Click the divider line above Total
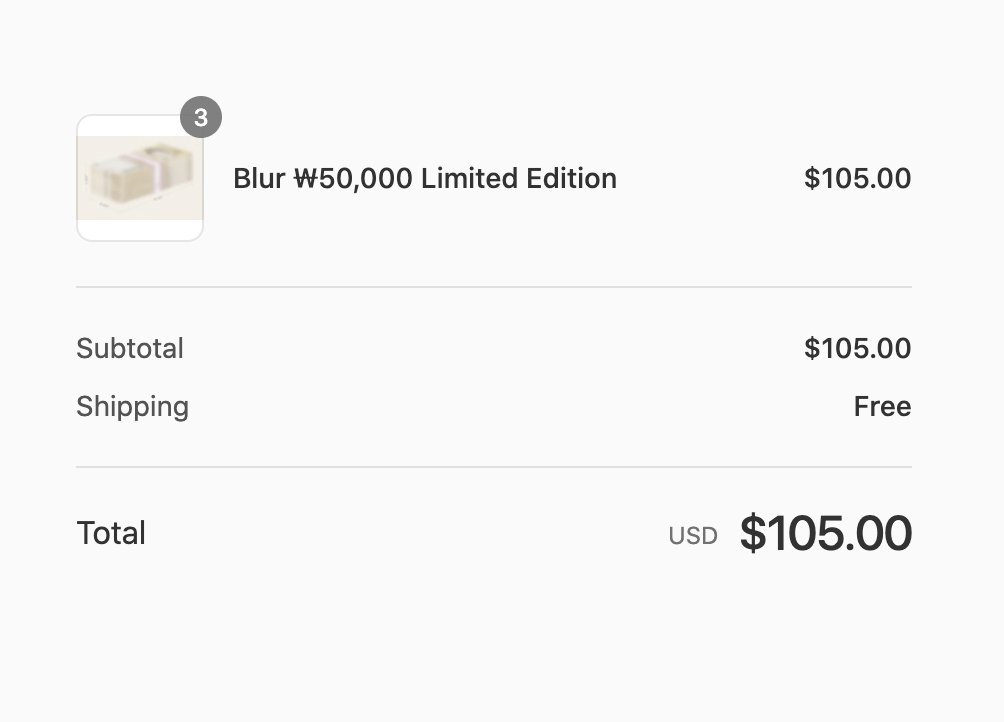Image resolution: width=1004 pixels, height=722 pixels. point(494,467)
